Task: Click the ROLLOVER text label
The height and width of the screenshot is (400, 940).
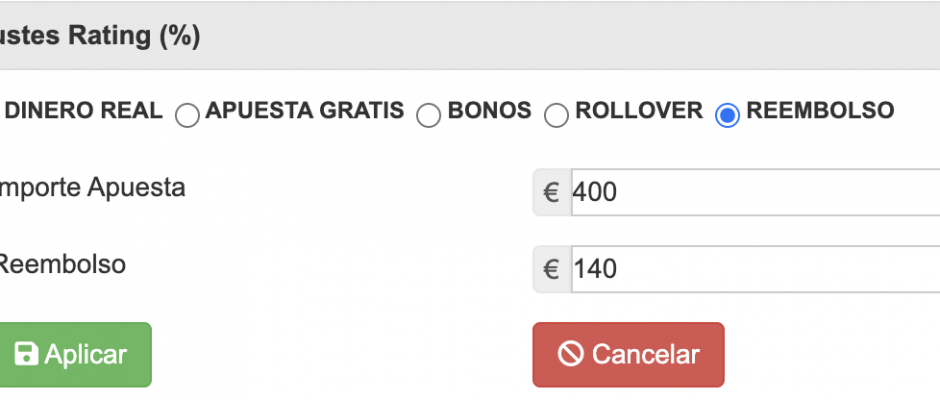Action: tap(639, 111)
